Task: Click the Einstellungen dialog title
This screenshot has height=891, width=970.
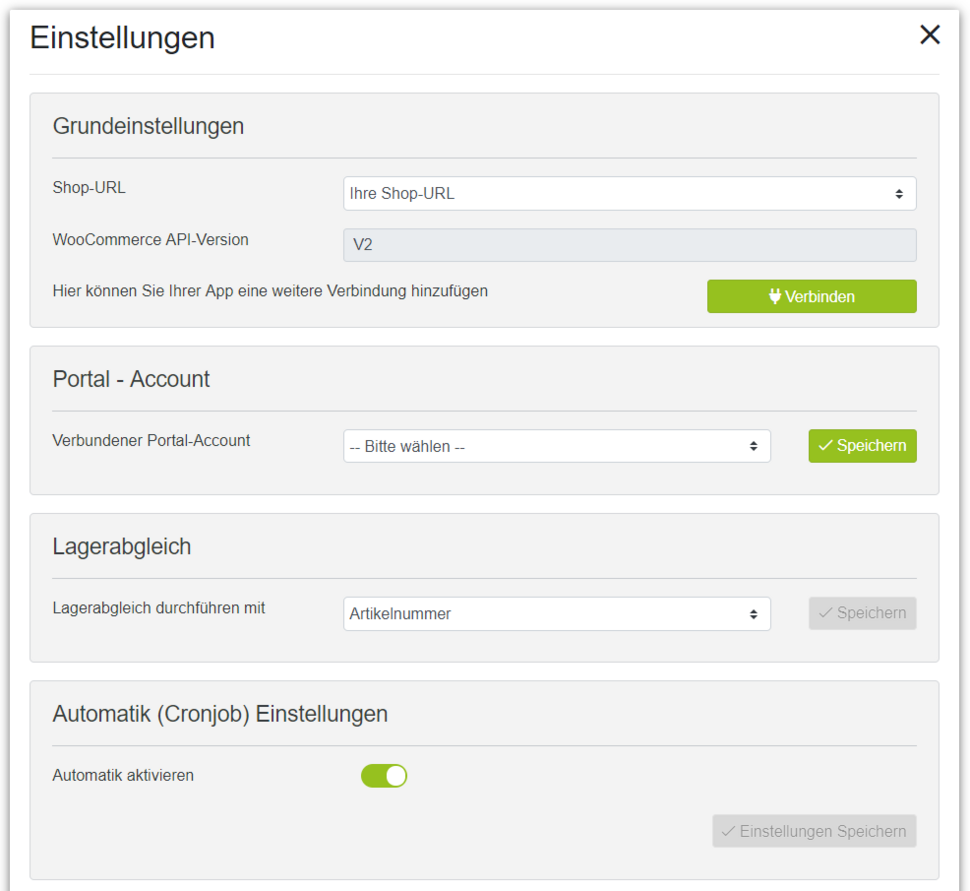Action: click(122, 38)
